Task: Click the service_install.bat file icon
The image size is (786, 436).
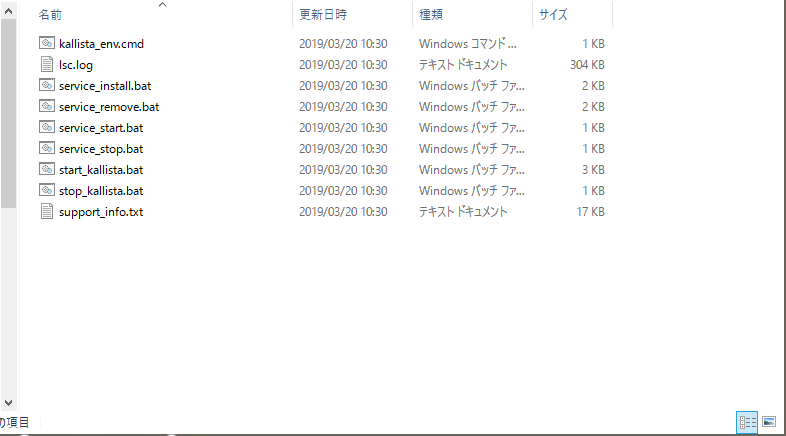Action: tap(47, 85)
